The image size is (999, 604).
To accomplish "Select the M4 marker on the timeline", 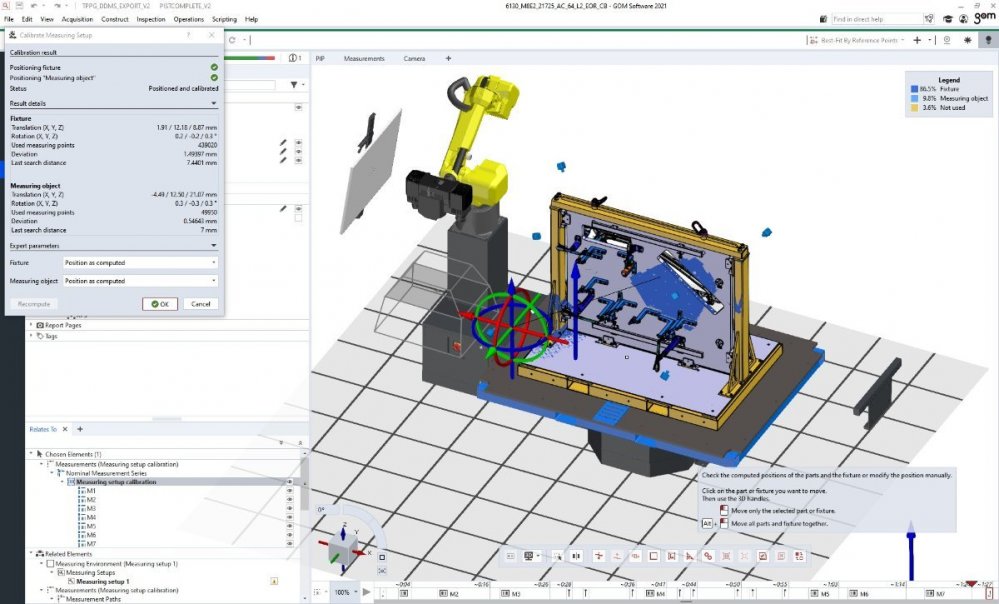I will pos(658,594).
